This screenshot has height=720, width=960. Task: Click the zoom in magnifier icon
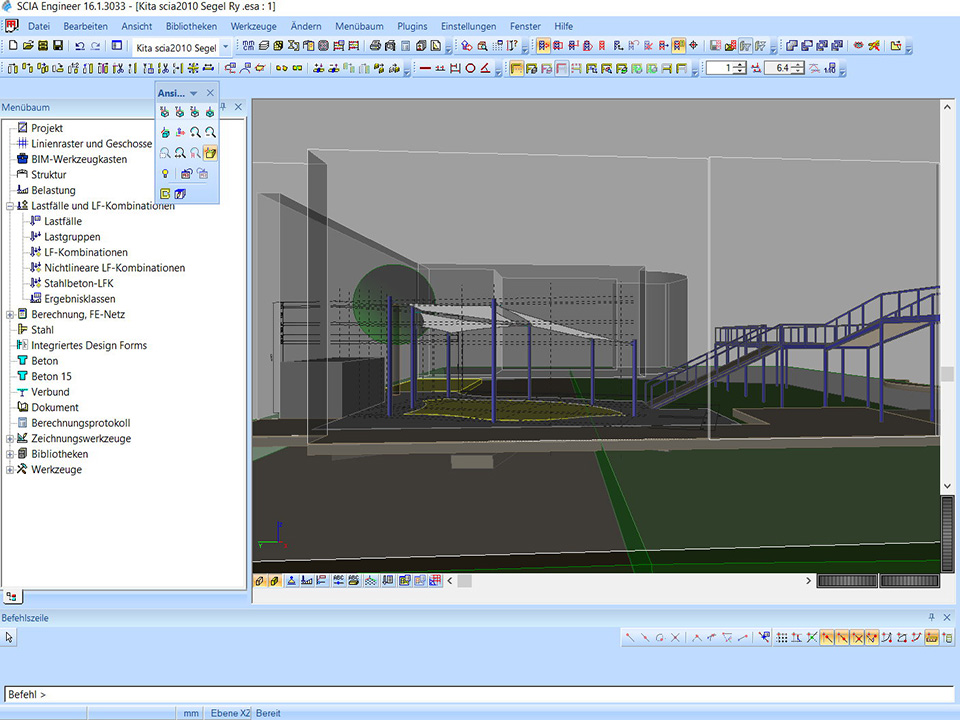[x=196, y=132]
